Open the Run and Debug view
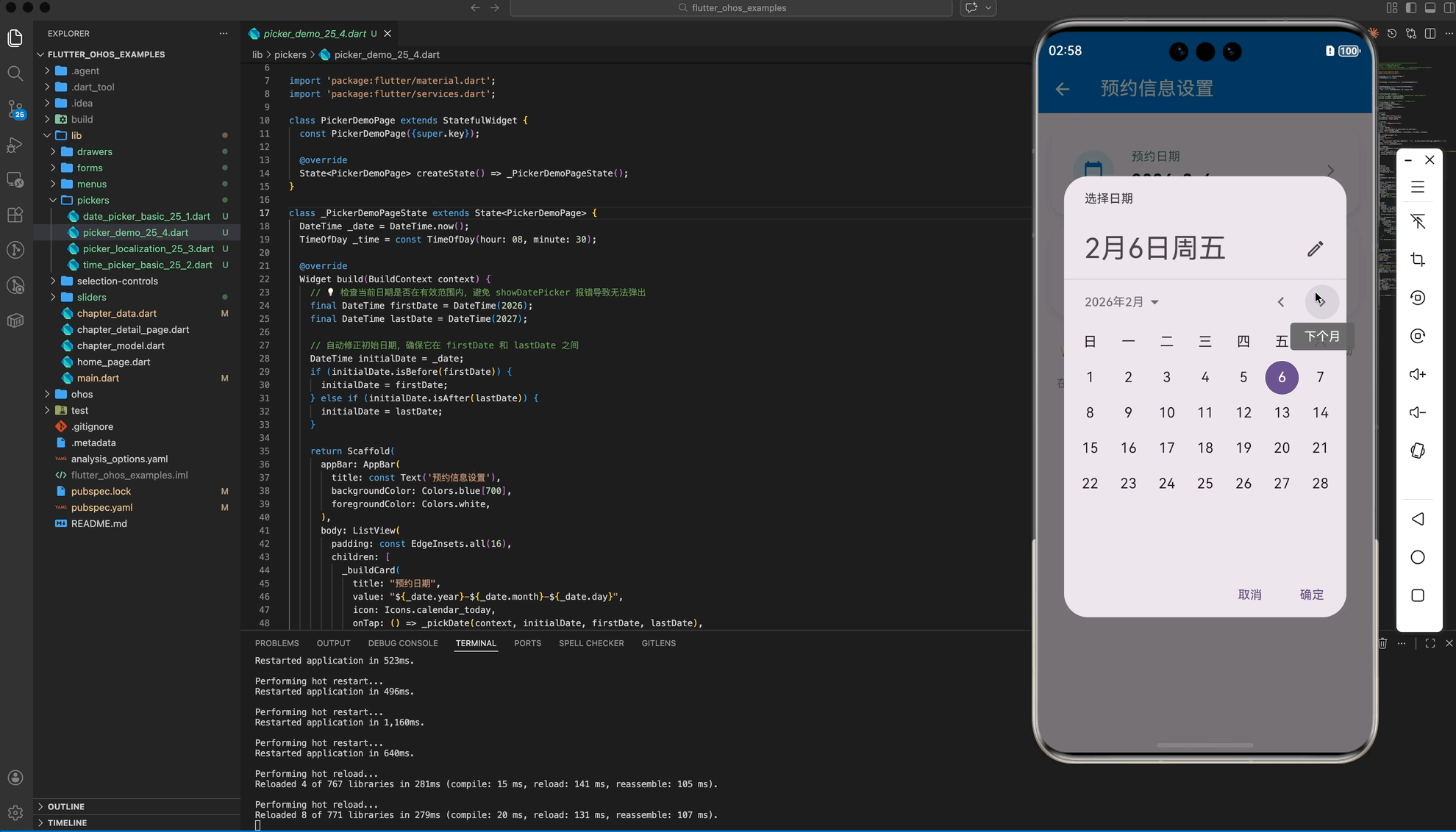1456x832 pixels. [x=15, y=145]
